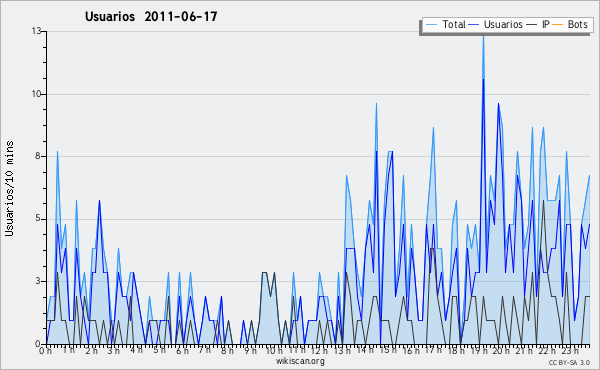600x370 pixels.
Task: Click the '1 h' hour label
Action: coord(69,350)
